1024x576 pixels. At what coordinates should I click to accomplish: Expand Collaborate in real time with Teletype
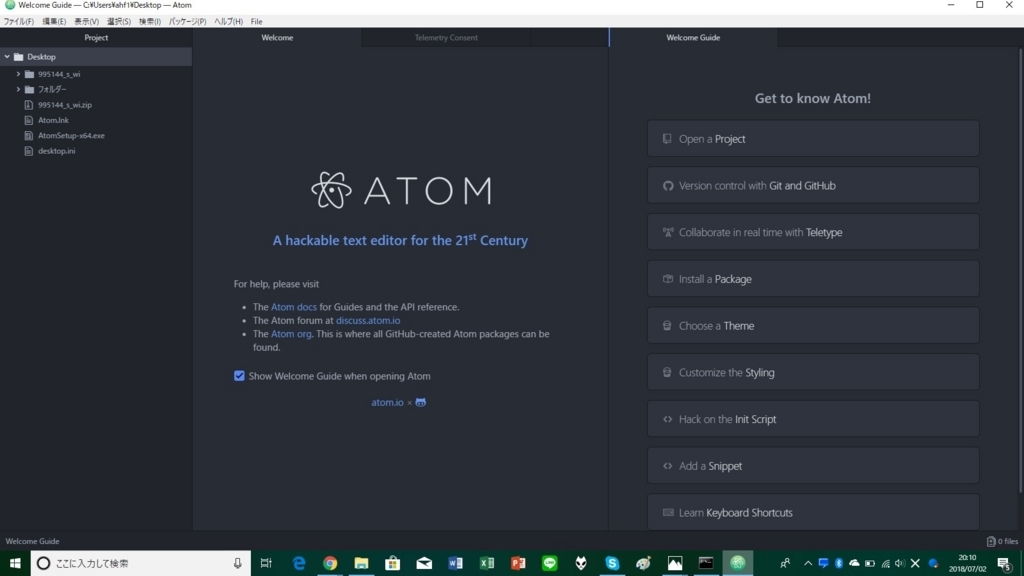(813, 232)
